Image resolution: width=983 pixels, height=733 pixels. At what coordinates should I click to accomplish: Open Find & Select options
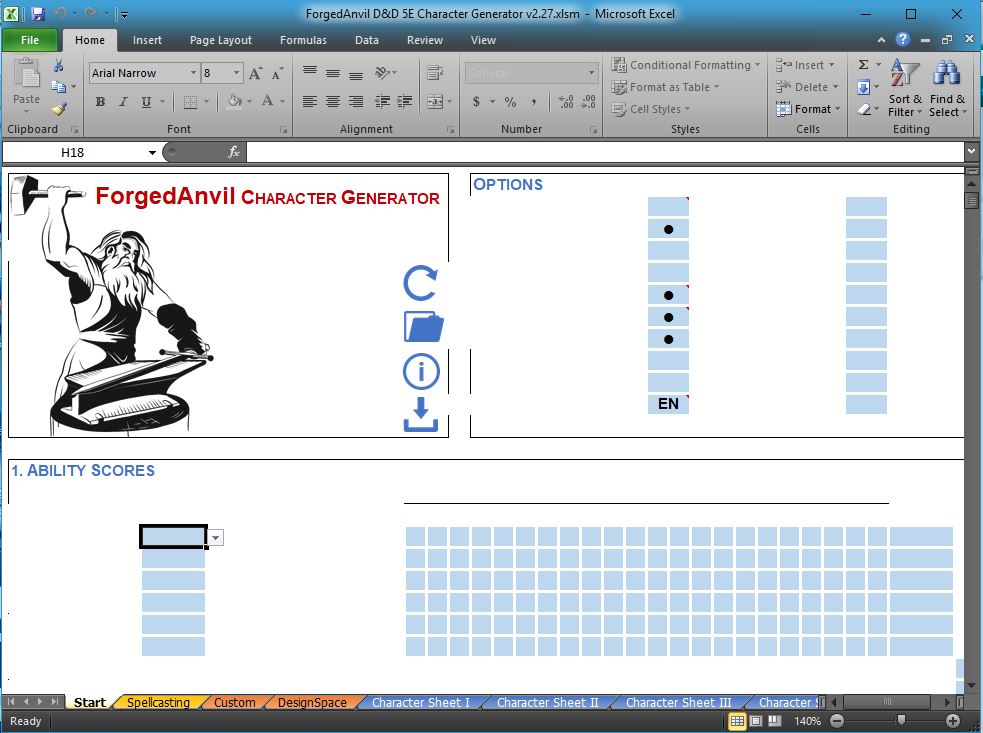[x=947, y=88]
